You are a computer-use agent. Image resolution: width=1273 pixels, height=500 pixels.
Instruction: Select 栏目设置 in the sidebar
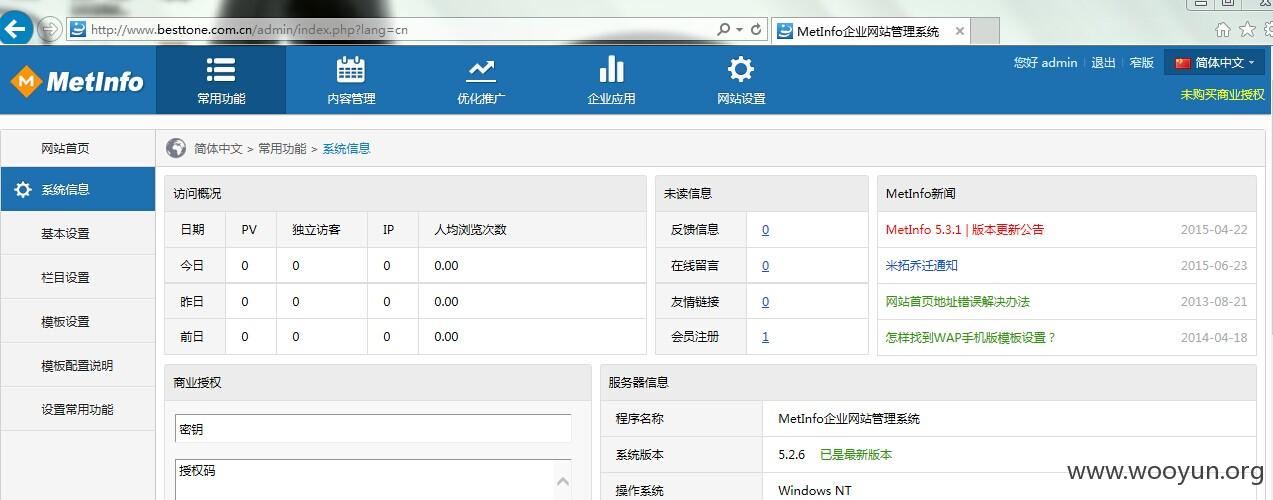coord(78,277)
